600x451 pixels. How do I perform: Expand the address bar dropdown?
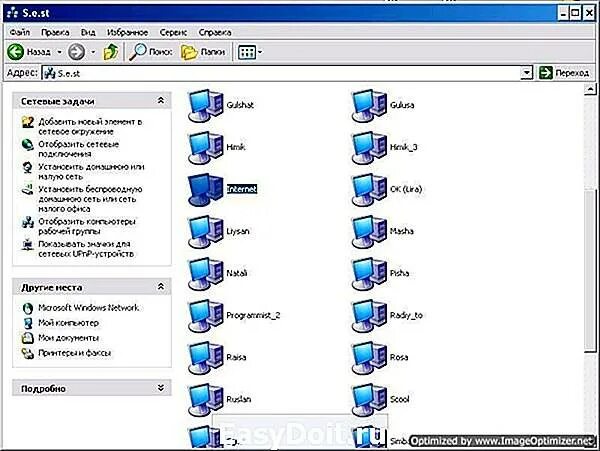(527, 73)
